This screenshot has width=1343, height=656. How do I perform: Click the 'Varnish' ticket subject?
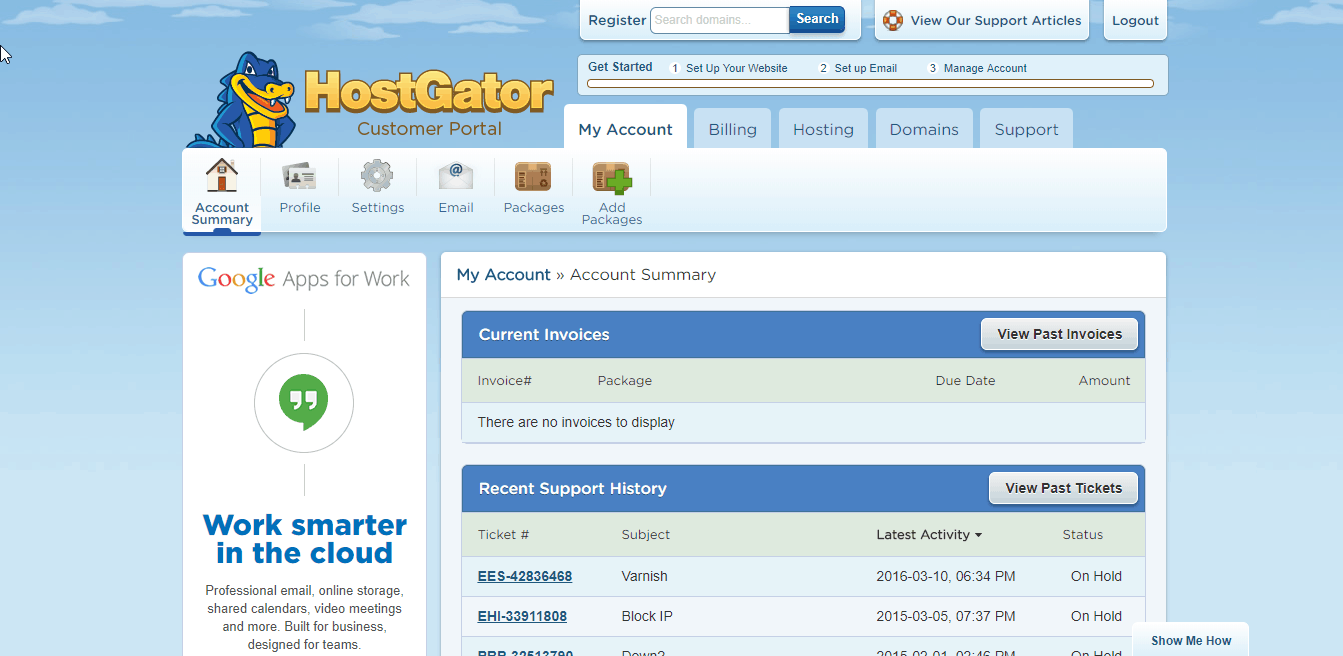[x=644, y=576]
